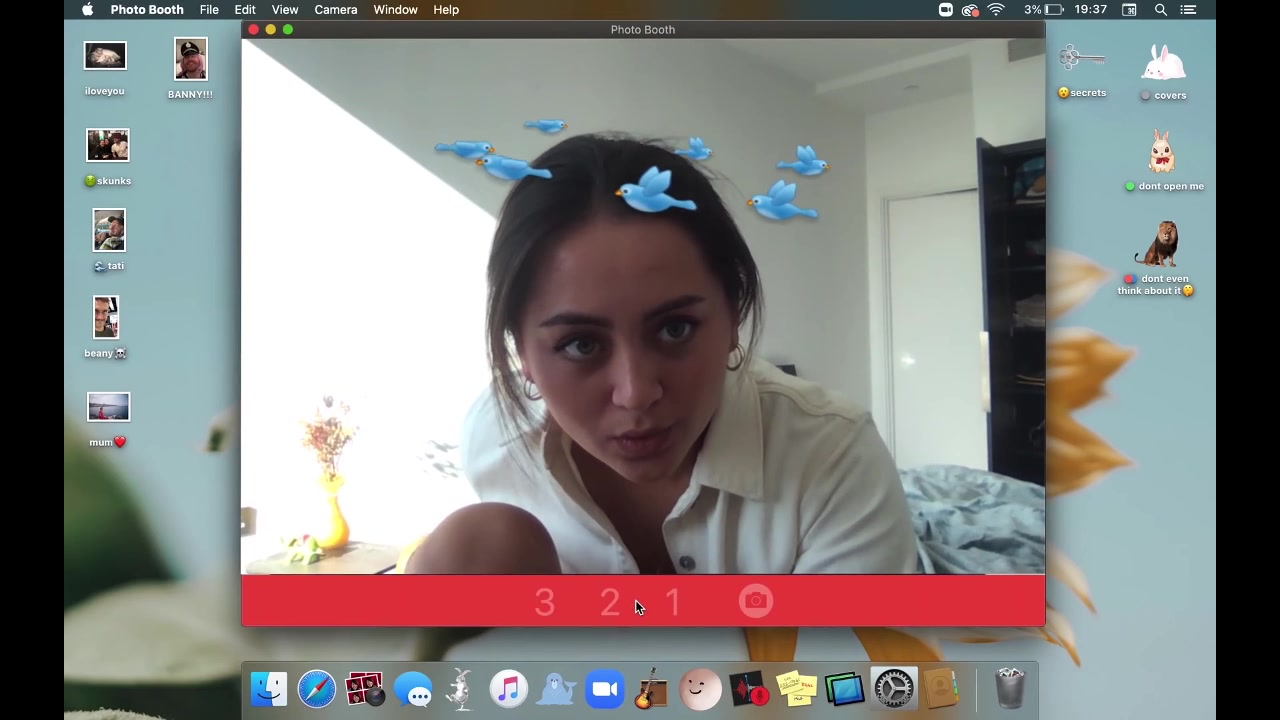The width and height of the screenshot is (1280, 720).
Task: Launch Messages from the dock
Action: (x=413, y=690)
